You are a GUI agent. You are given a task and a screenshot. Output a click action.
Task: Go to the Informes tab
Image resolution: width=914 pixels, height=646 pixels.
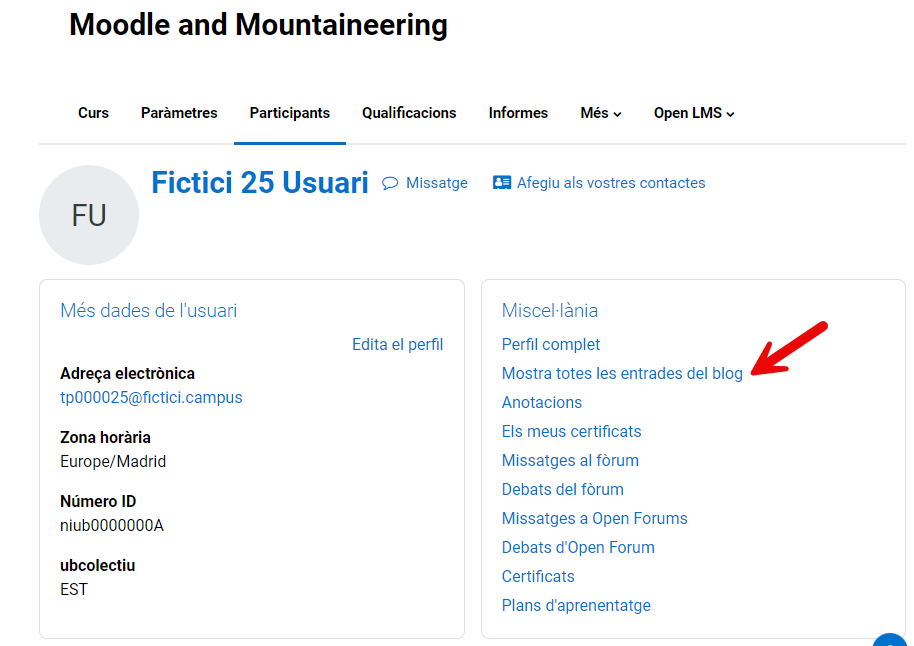[x=518, y=113]
